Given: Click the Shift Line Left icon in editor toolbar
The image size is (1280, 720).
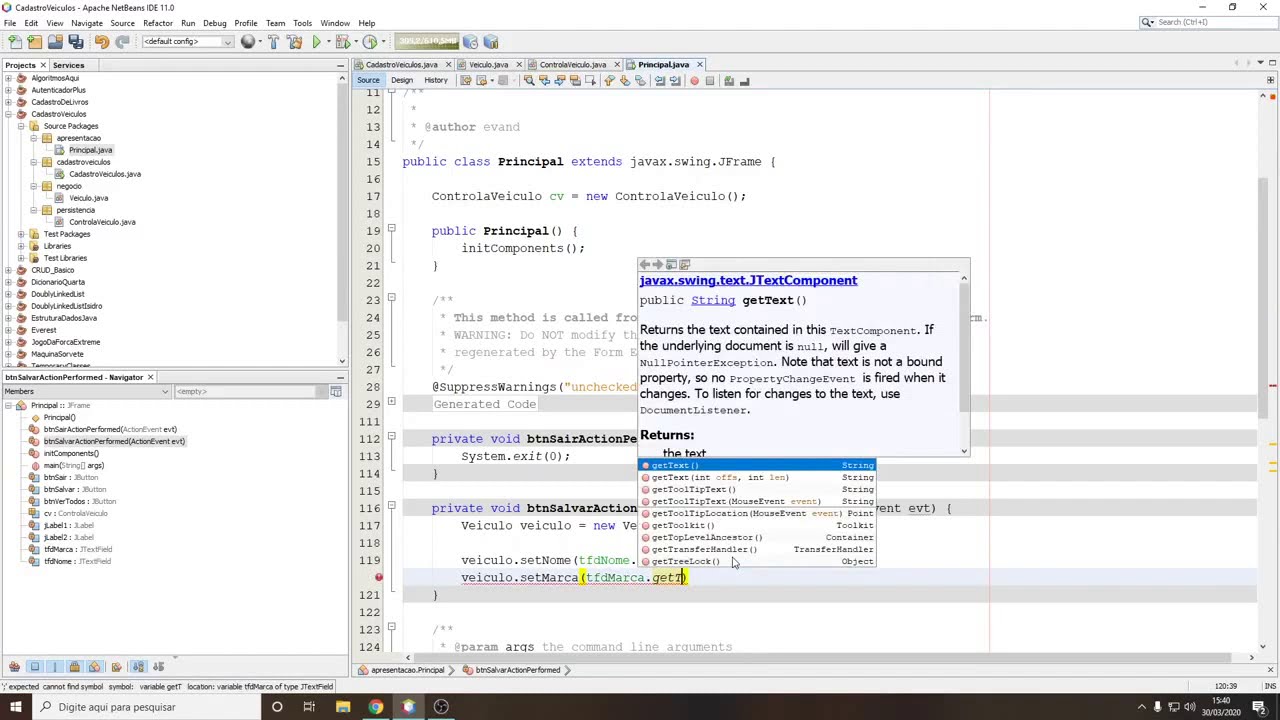Looking at the screenshot, I should click(660, 81).
